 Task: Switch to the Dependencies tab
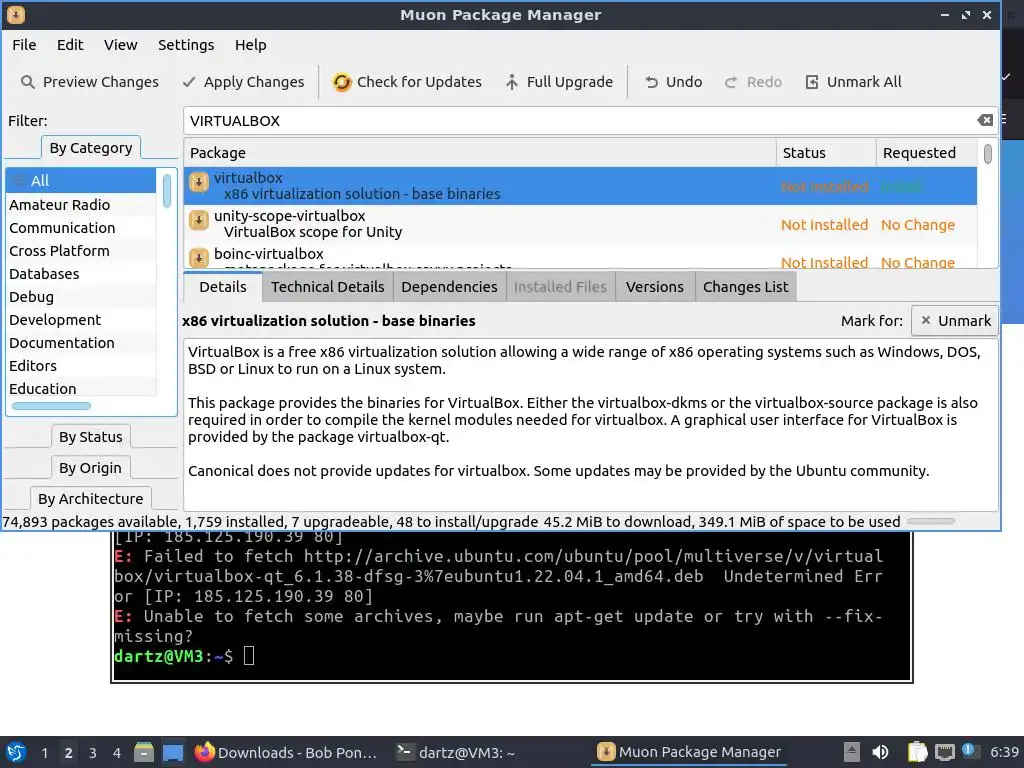(x=449, y=287)
